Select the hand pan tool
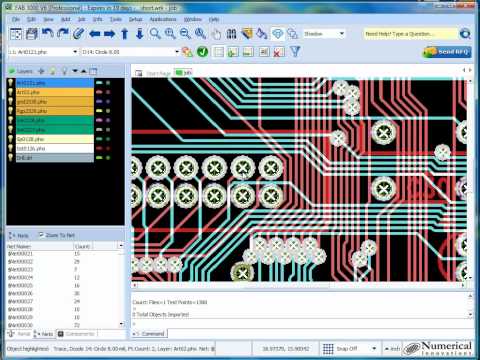This screenshot has height=360, width=480. 216,34
